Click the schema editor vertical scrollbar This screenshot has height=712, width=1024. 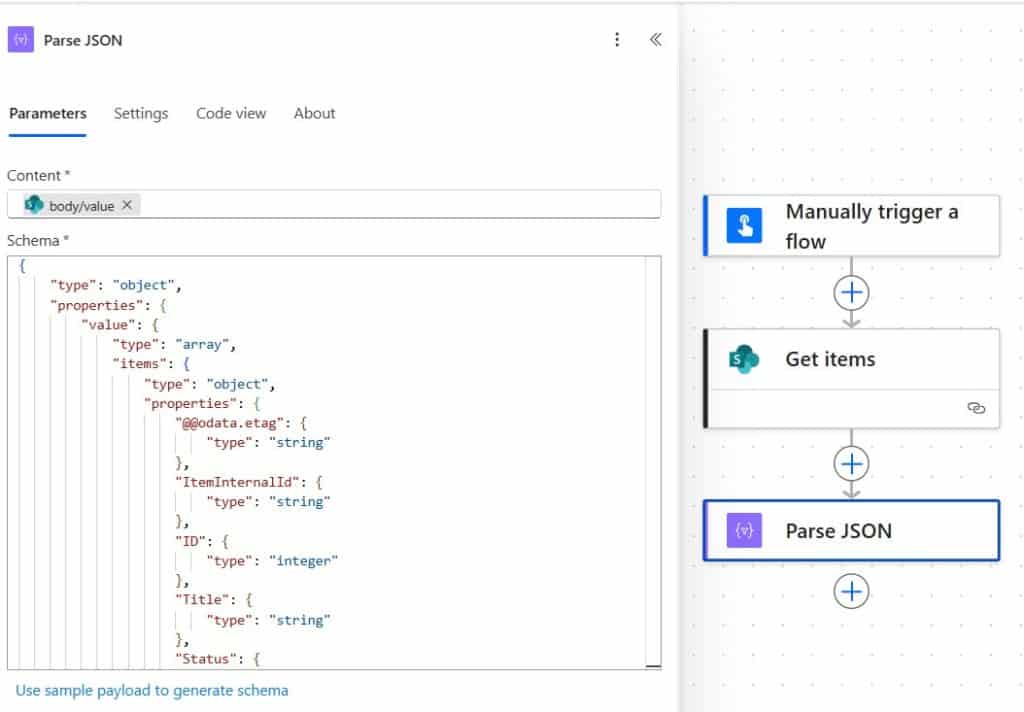pyautogui.click(x=653, y=462)
